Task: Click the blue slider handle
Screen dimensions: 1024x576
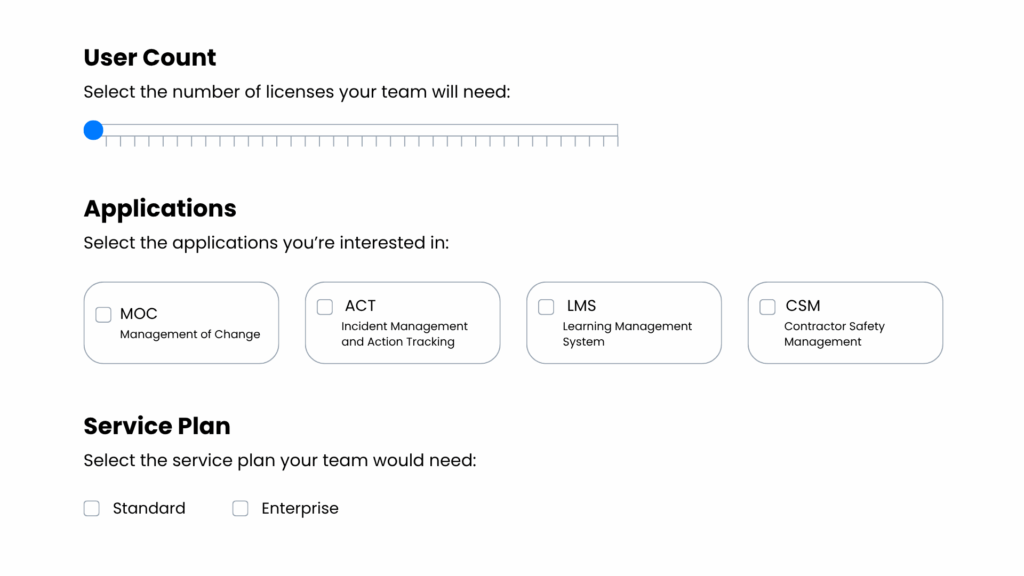Action: point(93,130)
